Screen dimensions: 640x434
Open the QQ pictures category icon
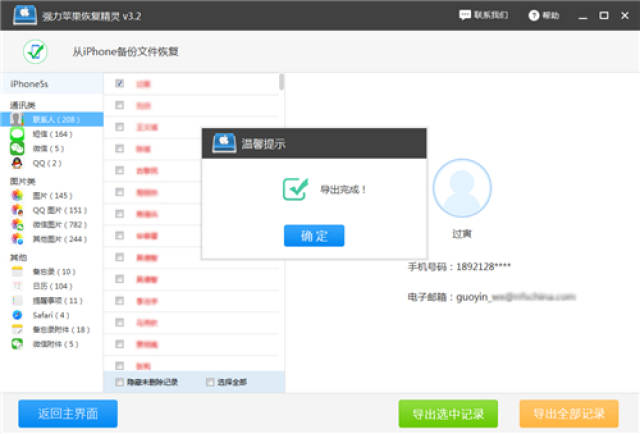click(x=17, y=210)
